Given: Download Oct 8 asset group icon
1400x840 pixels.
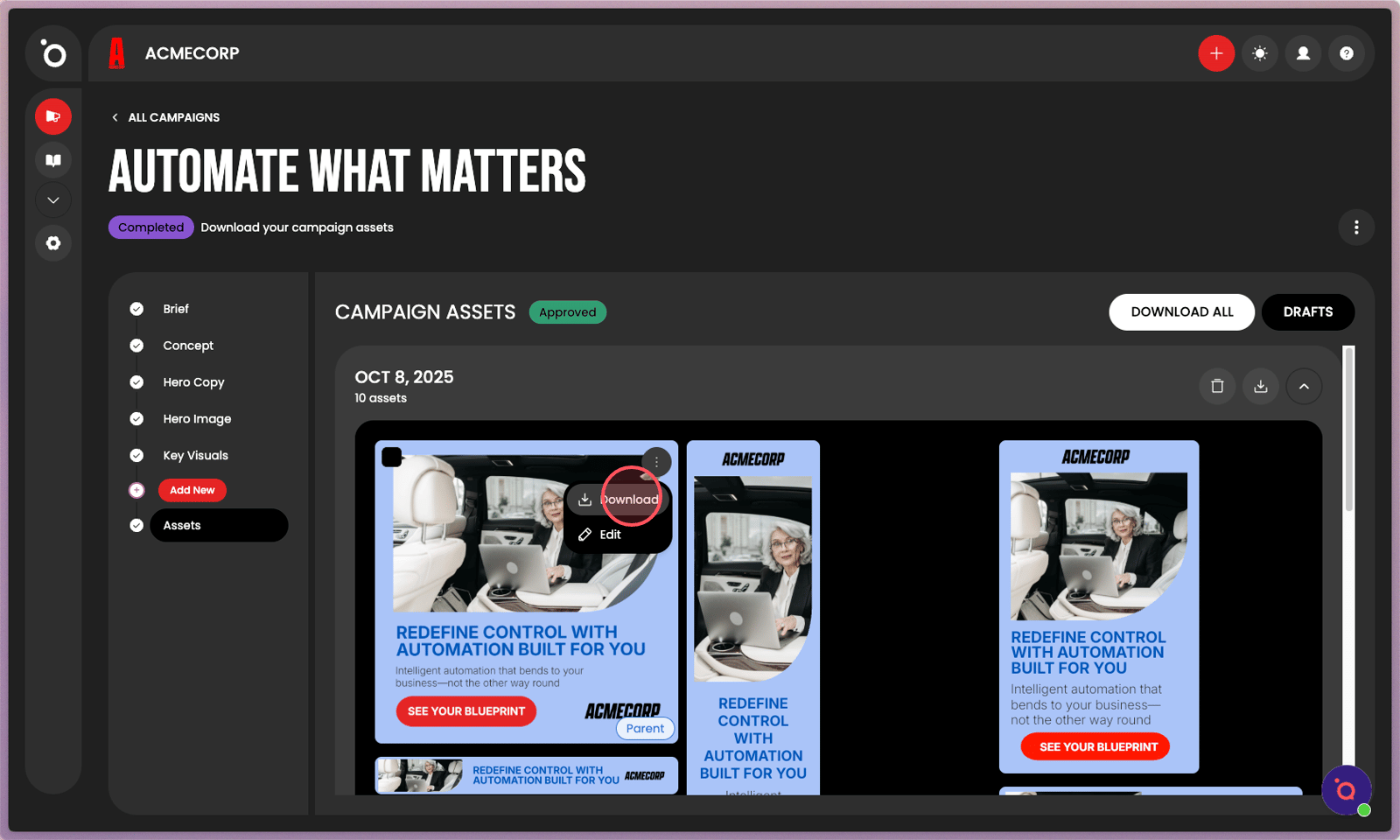Looking at the screenshot, I should [1261, 386].
